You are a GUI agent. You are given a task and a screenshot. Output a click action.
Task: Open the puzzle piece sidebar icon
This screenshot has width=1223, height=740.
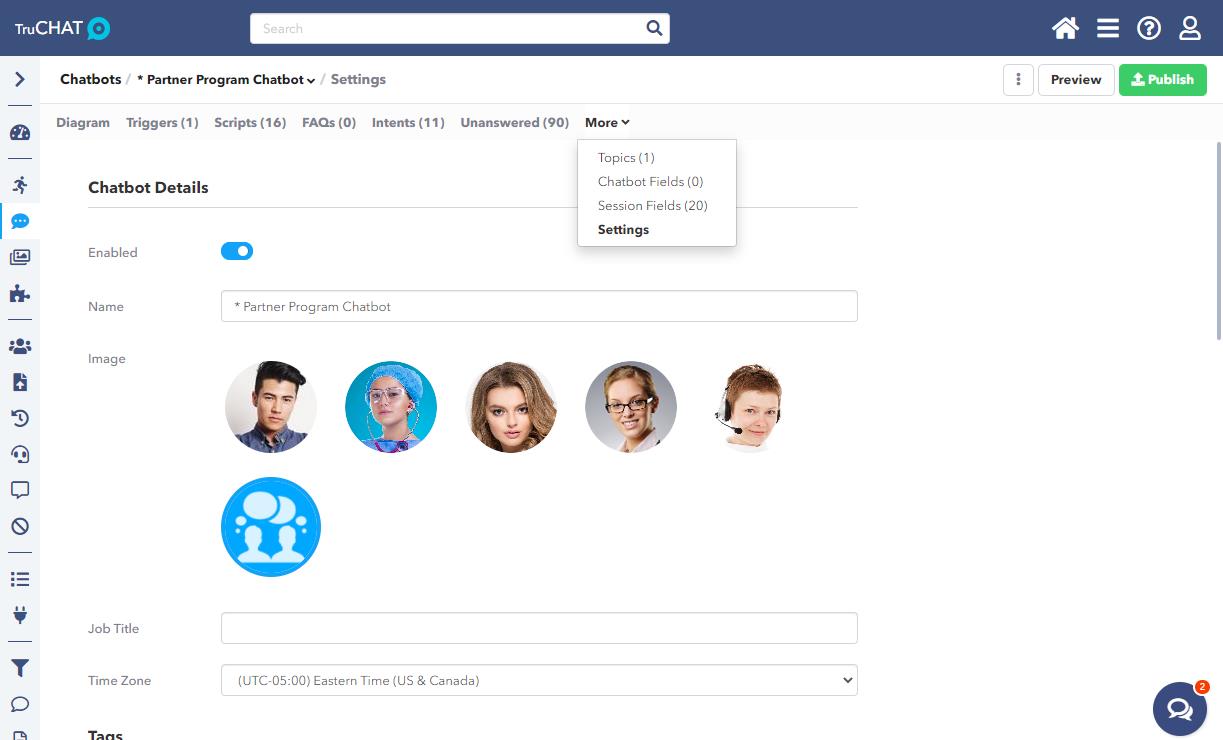[x=20, y=294]
